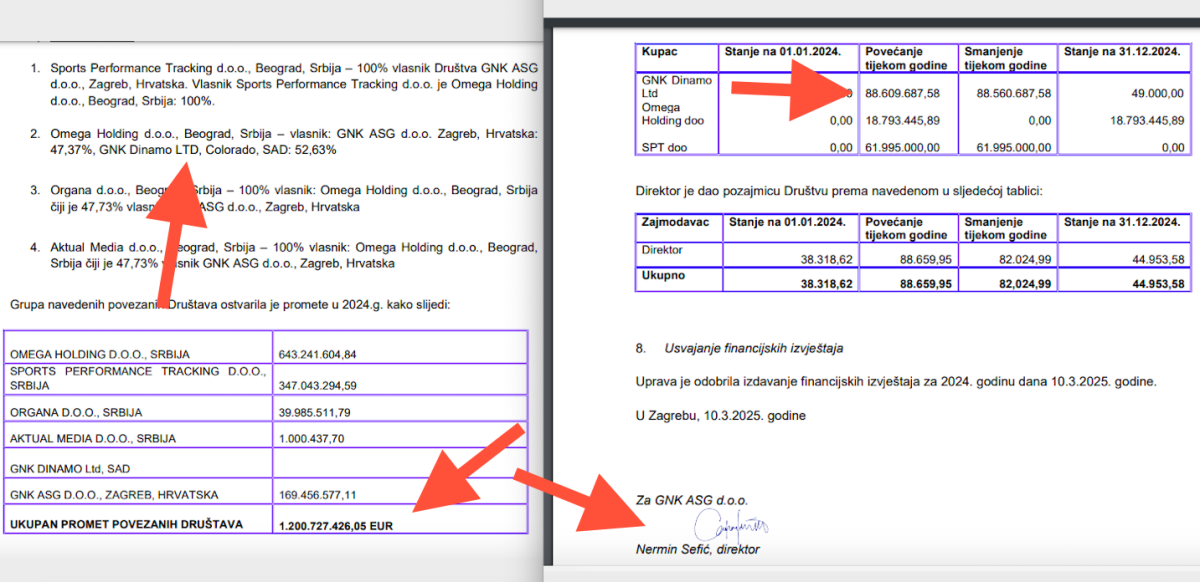Image resolution: width=1200 pixels, height=582 pixels.
Task: Click the name Nermin Sefić, direktor
Action: pos(697,549)
